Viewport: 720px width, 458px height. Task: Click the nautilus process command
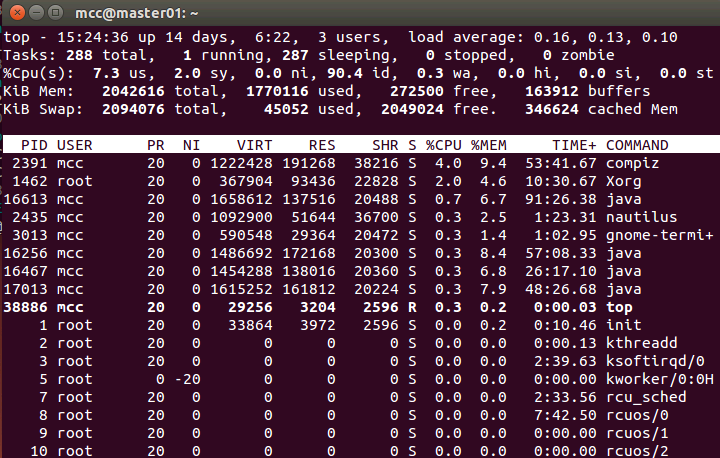[642, 217]
